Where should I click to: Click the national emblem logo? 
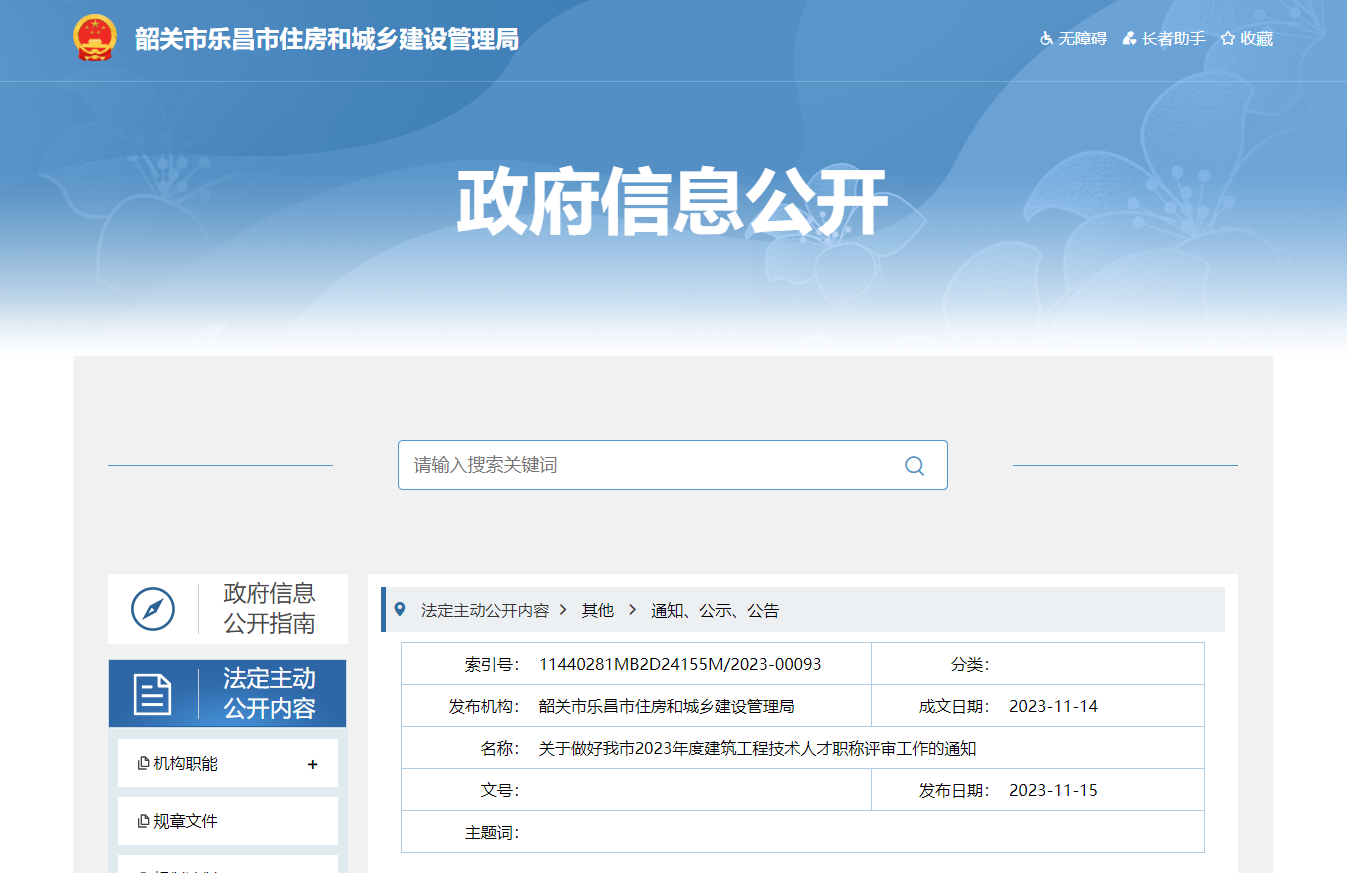(95, 38)
